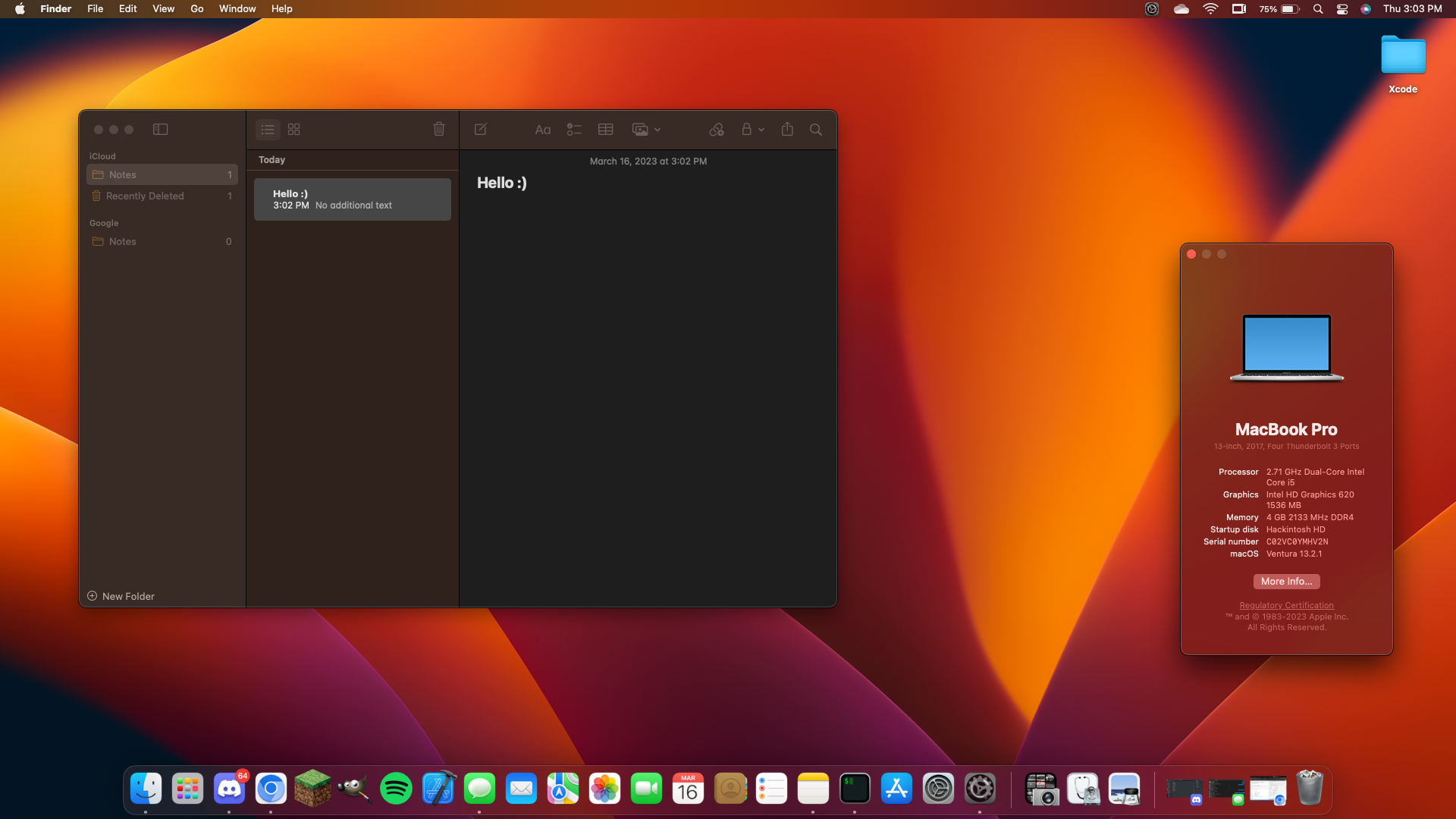This screenshot has width=1456, height=819.
Task: Click More Info button in About This Mac
Action: coord(1287,581)
